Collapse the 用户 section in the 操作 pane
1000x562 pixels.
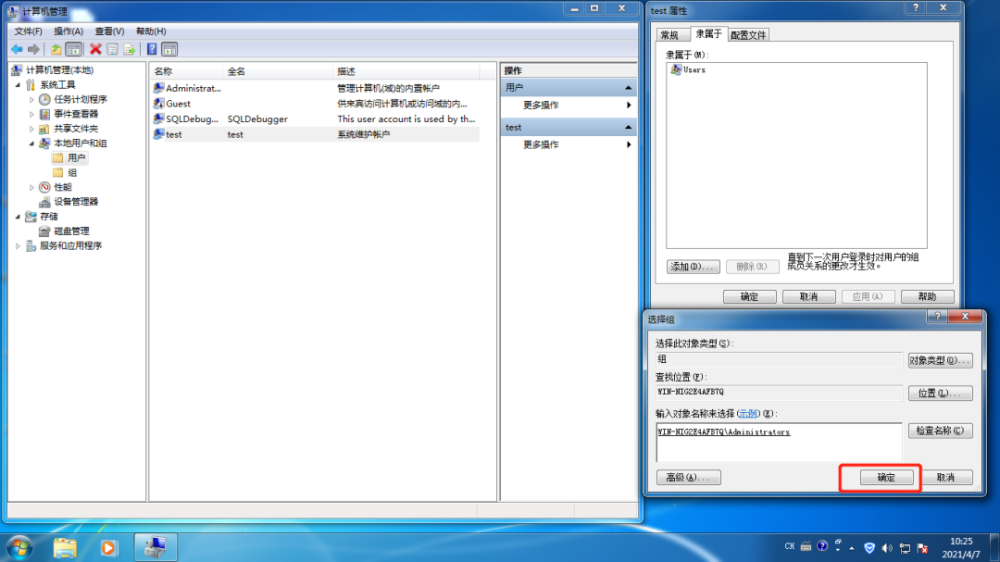(628, 87)
